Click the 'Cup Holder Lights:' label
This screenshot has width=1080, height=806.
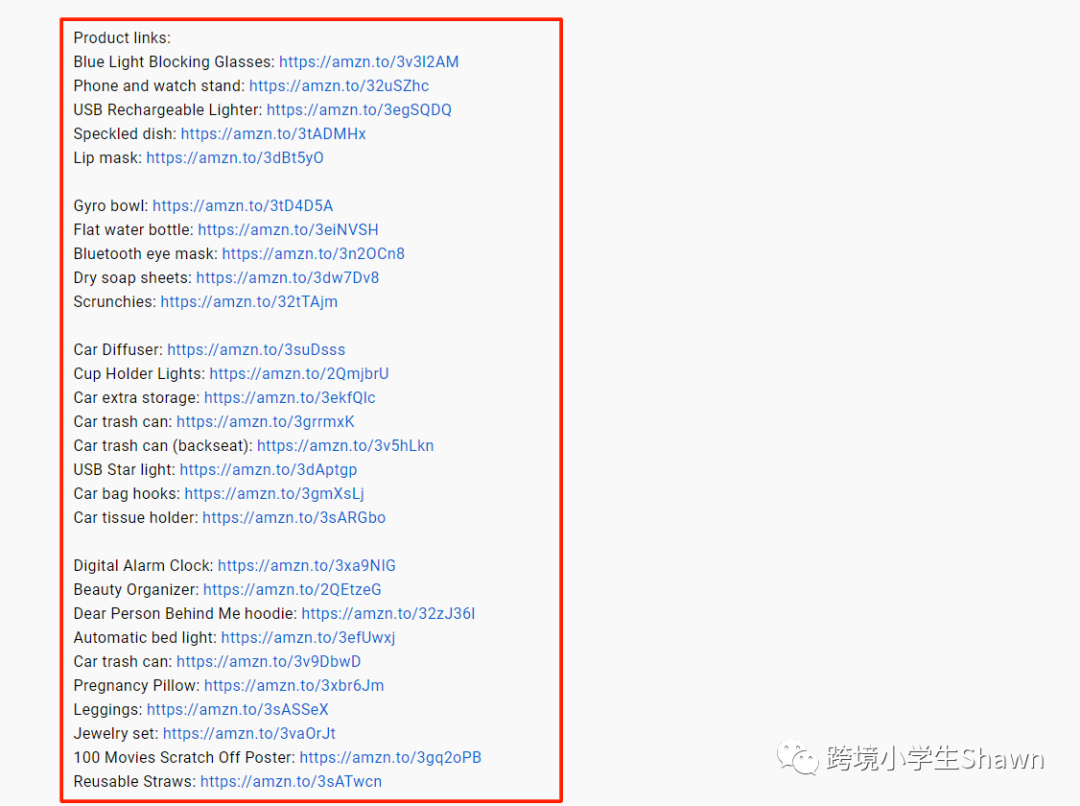[x=139, y=374]
